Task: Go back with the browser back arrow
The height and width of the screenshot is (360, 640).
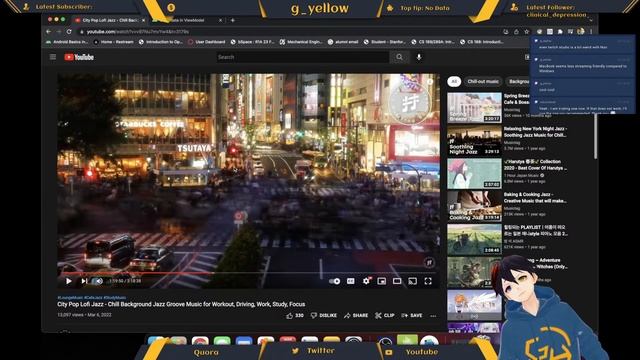Action: coord(49,31)
